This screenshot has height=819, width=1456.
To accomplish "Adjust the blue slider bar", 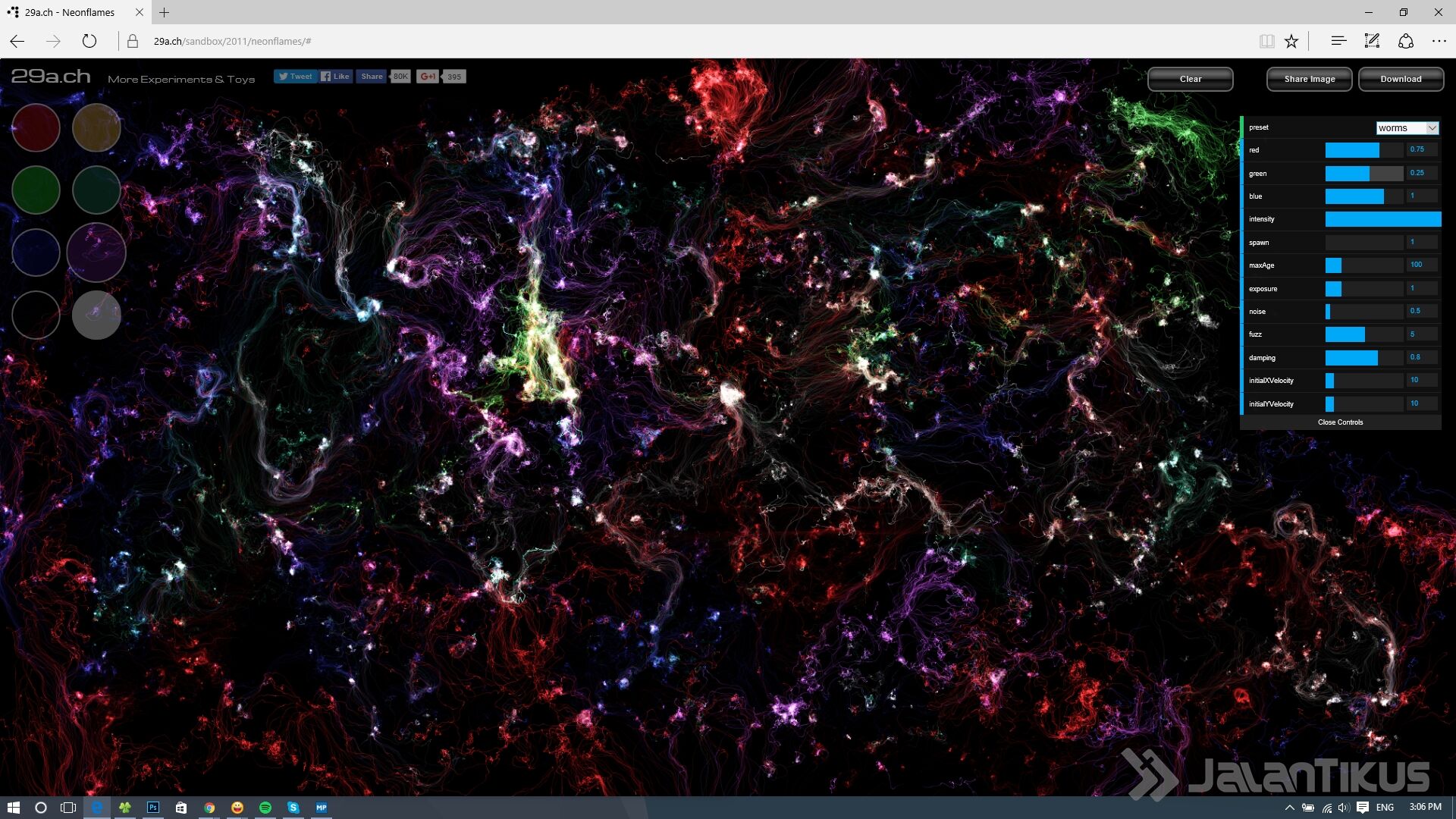I will point(1364,196).
